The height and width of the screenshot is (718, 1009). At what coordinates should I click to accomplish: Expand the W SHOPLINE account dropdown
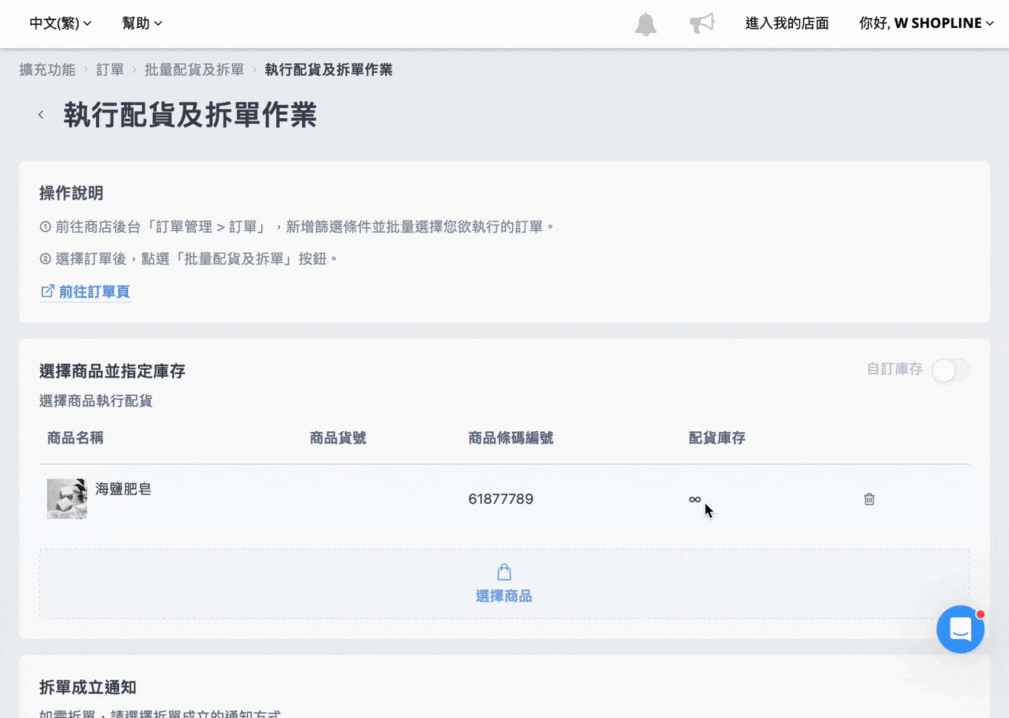click(926, 23)
